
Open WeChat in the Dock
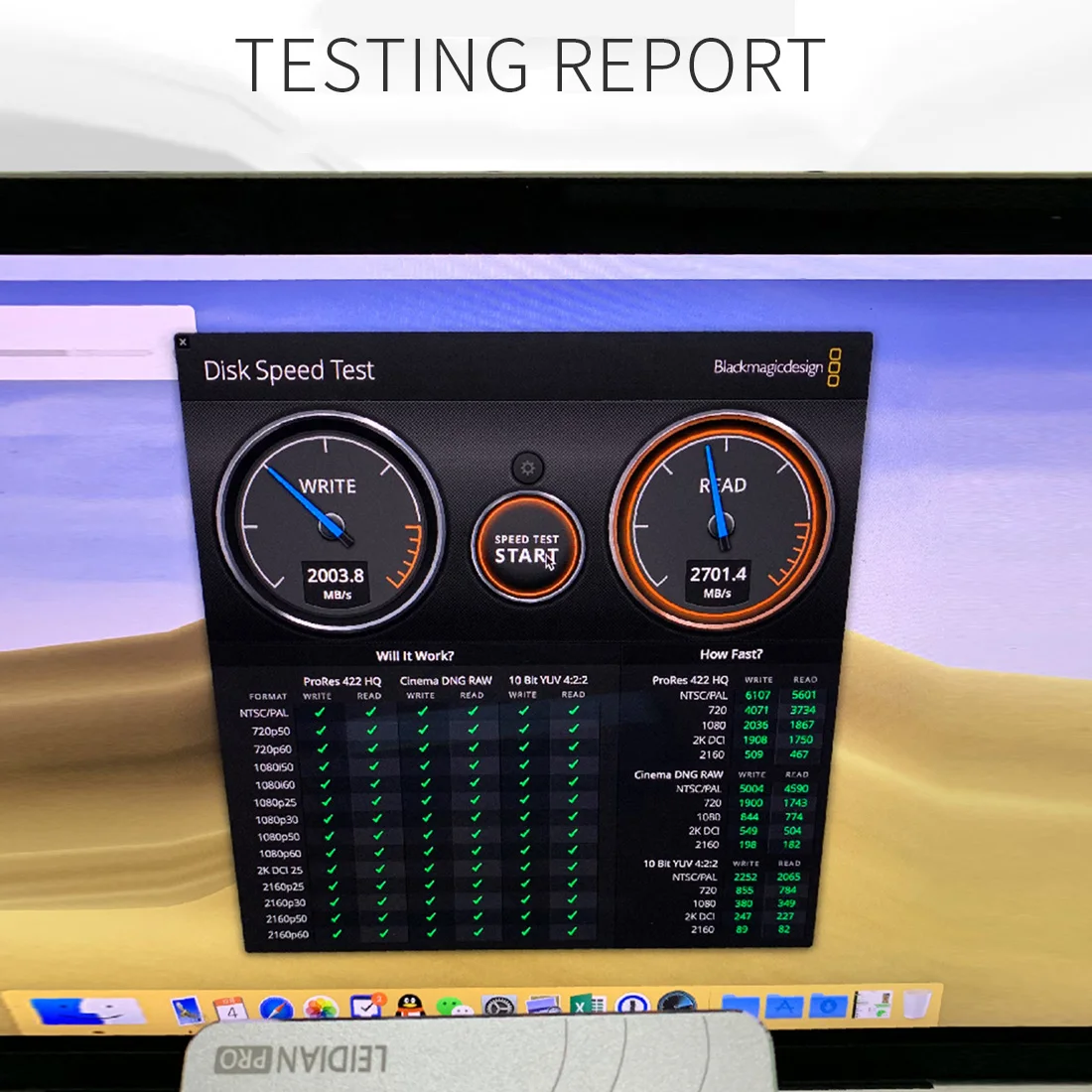(455, 1007)
